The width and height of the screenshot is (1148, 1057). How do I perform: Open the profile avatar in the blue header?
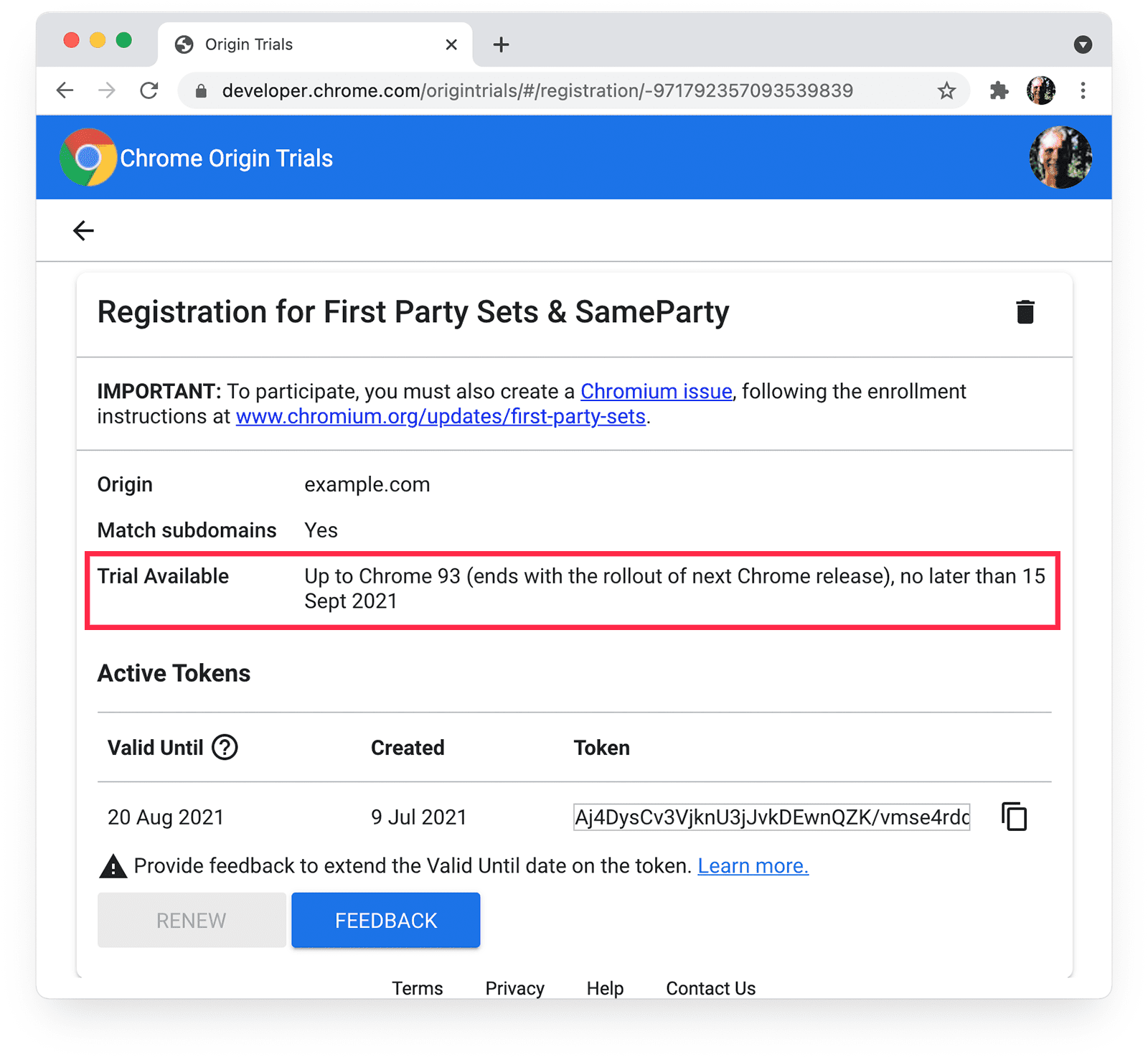1060,157
